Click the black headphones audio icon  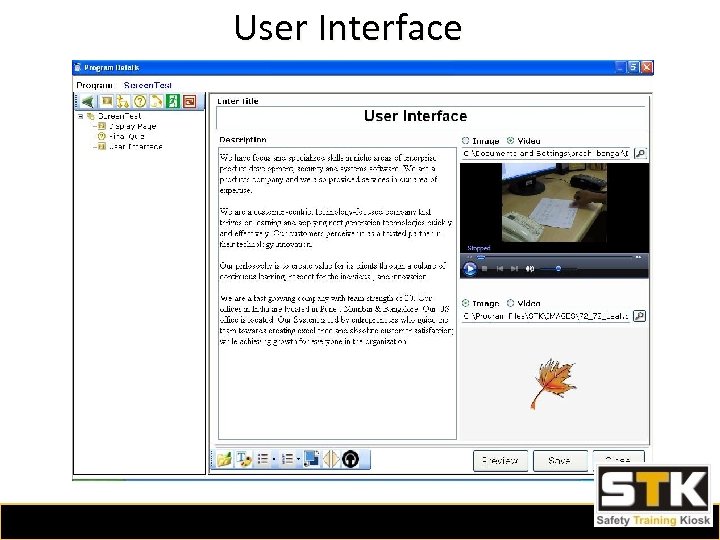coord(350,459)
